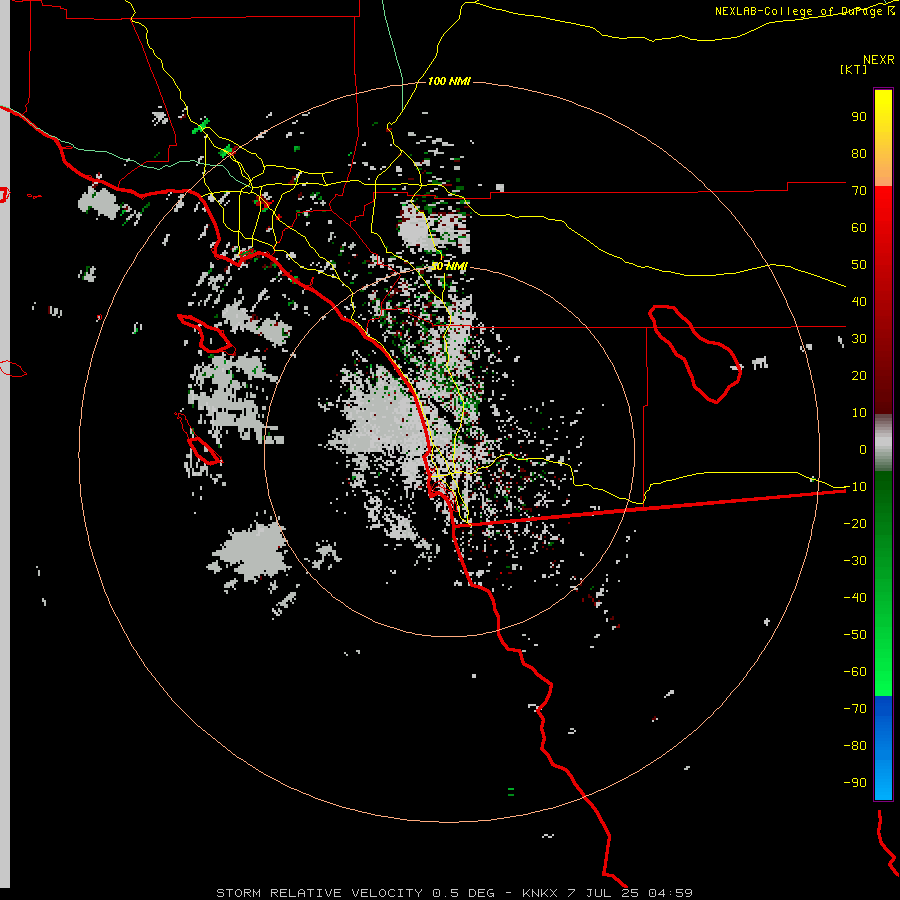This screenshot has height=900, width=900.
Task: Click the -80 value on the velocity scale
Action: (855, 746)
